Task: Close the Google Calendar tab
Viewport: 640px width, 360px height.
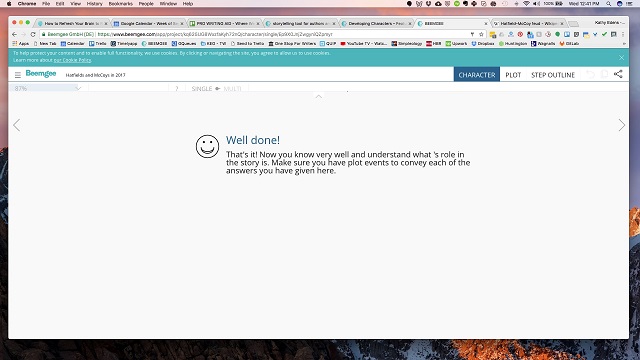Action: point(182,24)
